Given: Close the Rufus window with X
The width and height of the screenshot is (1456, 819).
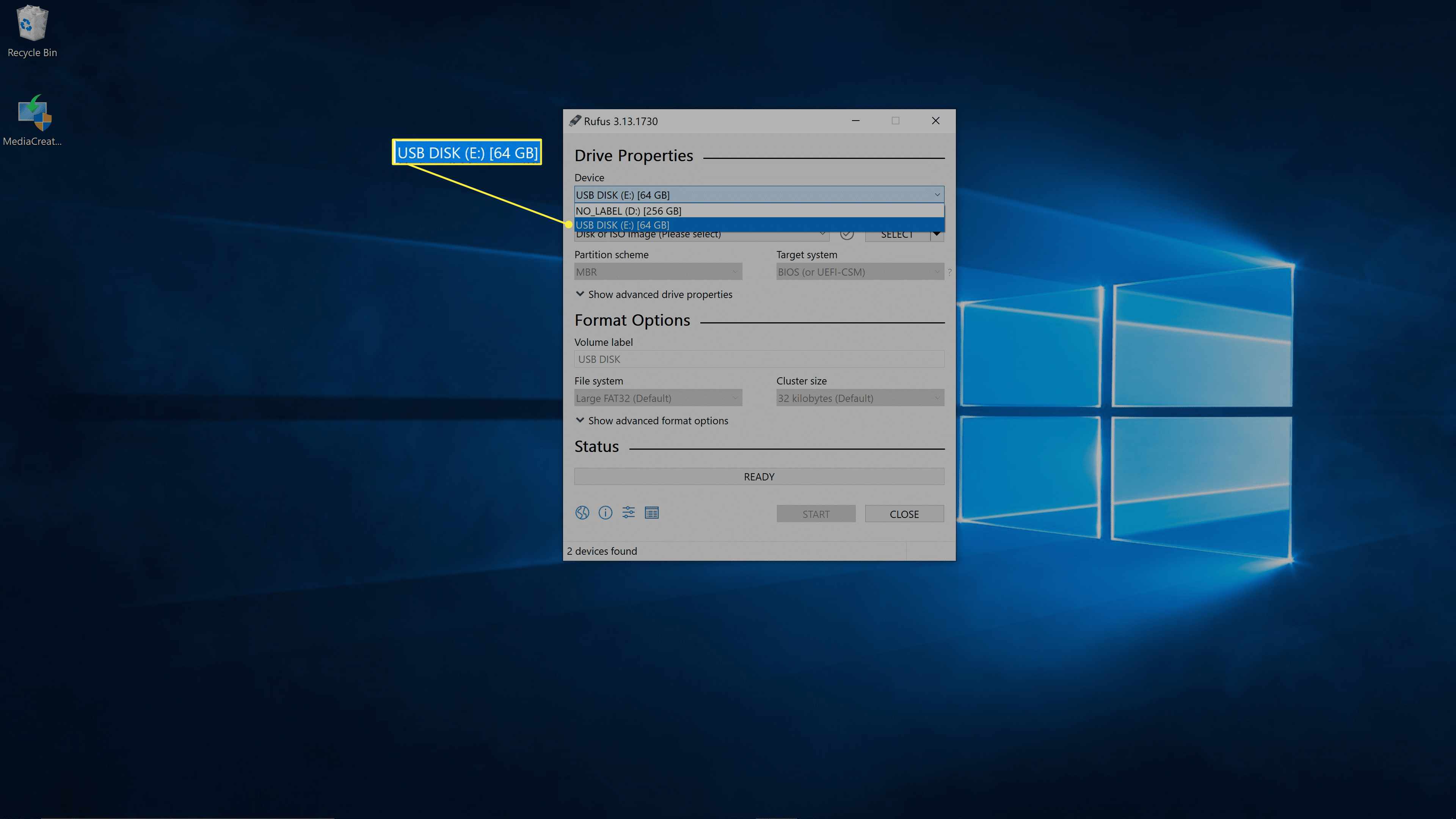Looking at the screenshot, I should pos(935,121).
